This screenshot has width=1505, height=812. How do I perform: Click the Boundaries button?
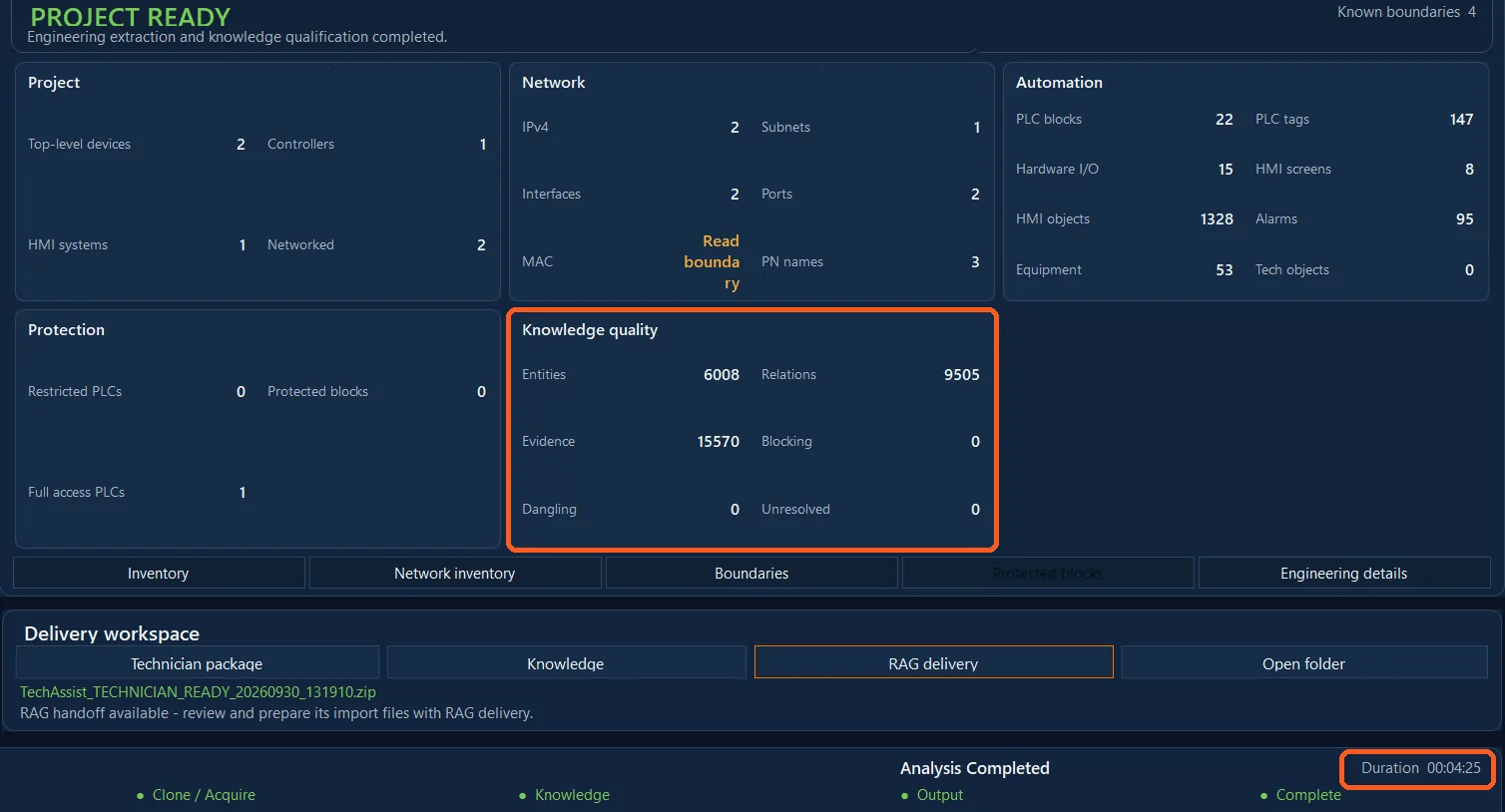point(752,574)
